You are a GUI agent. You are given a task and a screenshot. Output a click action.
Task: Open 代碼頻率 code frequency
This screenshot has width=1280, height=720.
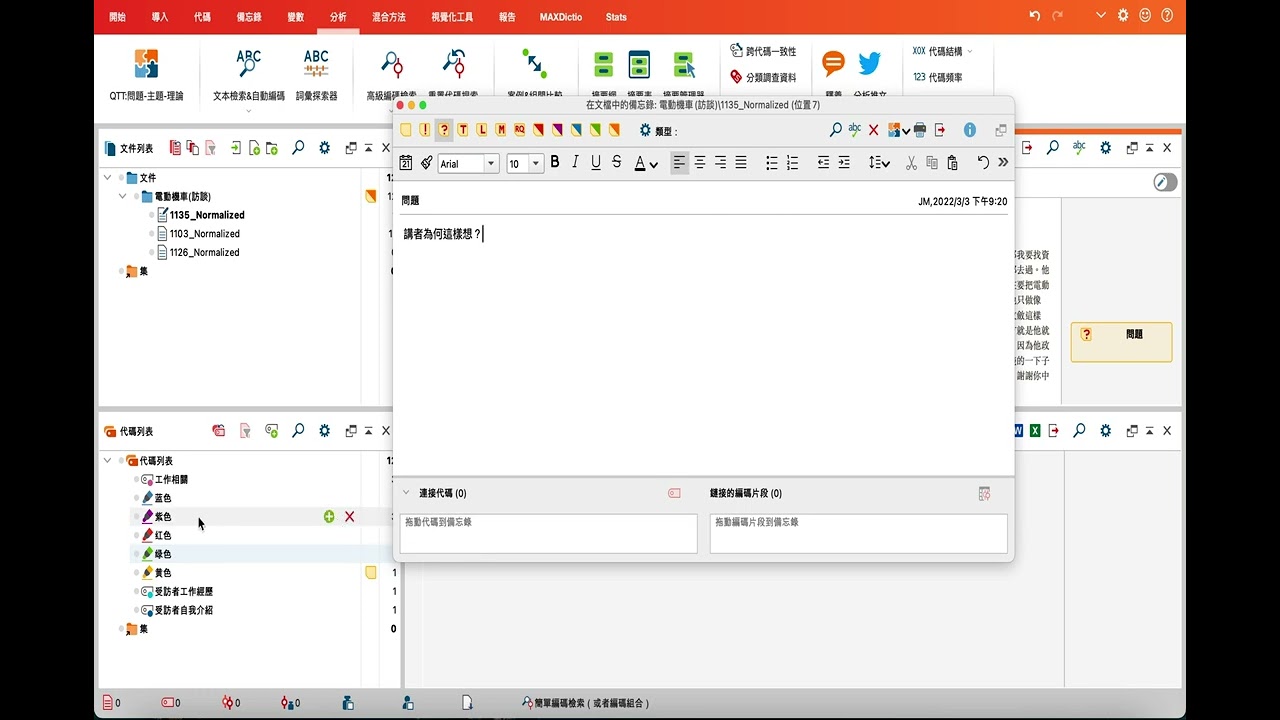click(x=938, y=77)
